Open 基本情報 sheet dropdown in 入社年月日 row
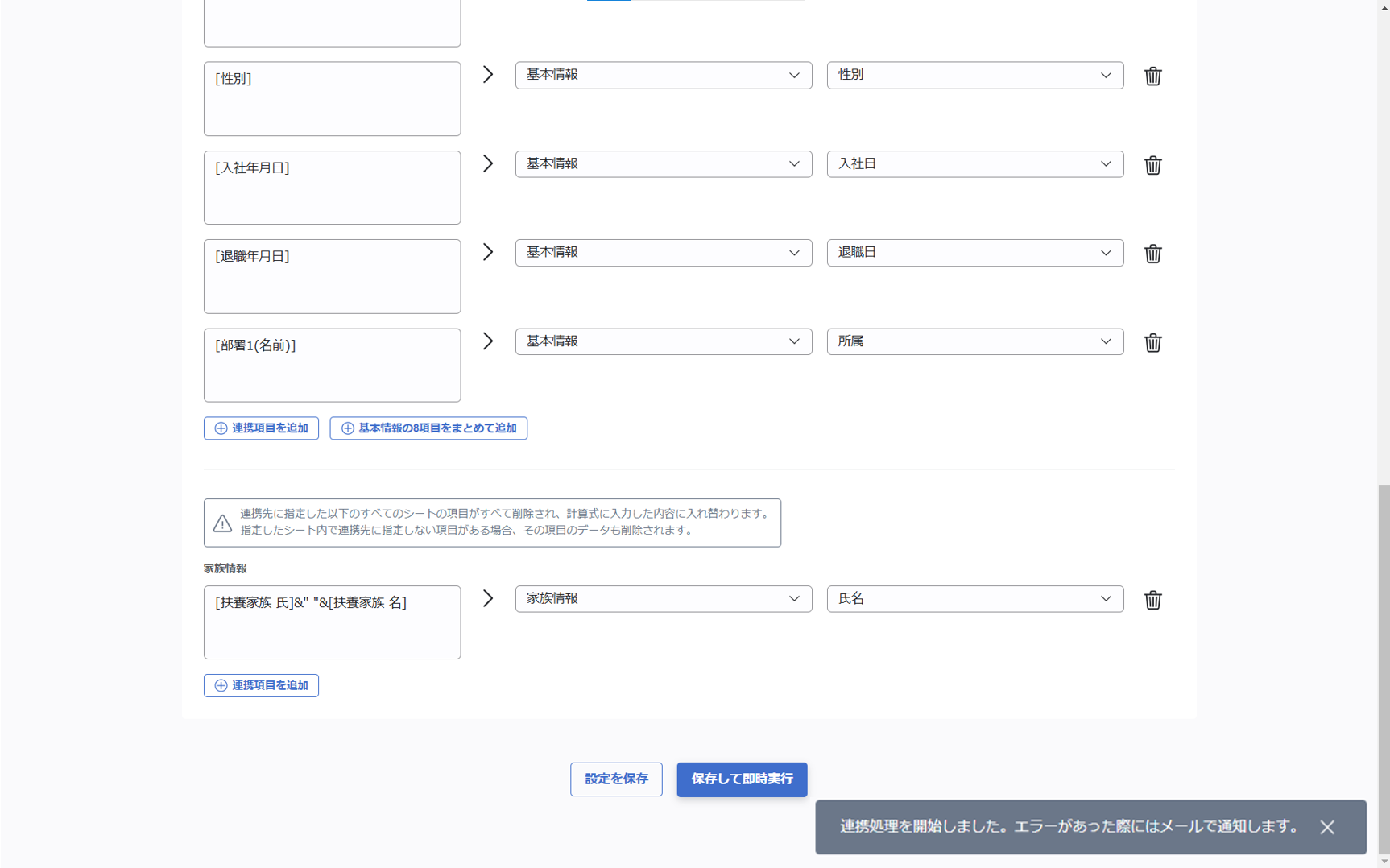The width and height of the screenshot is (1390, 868). point(664,164)
